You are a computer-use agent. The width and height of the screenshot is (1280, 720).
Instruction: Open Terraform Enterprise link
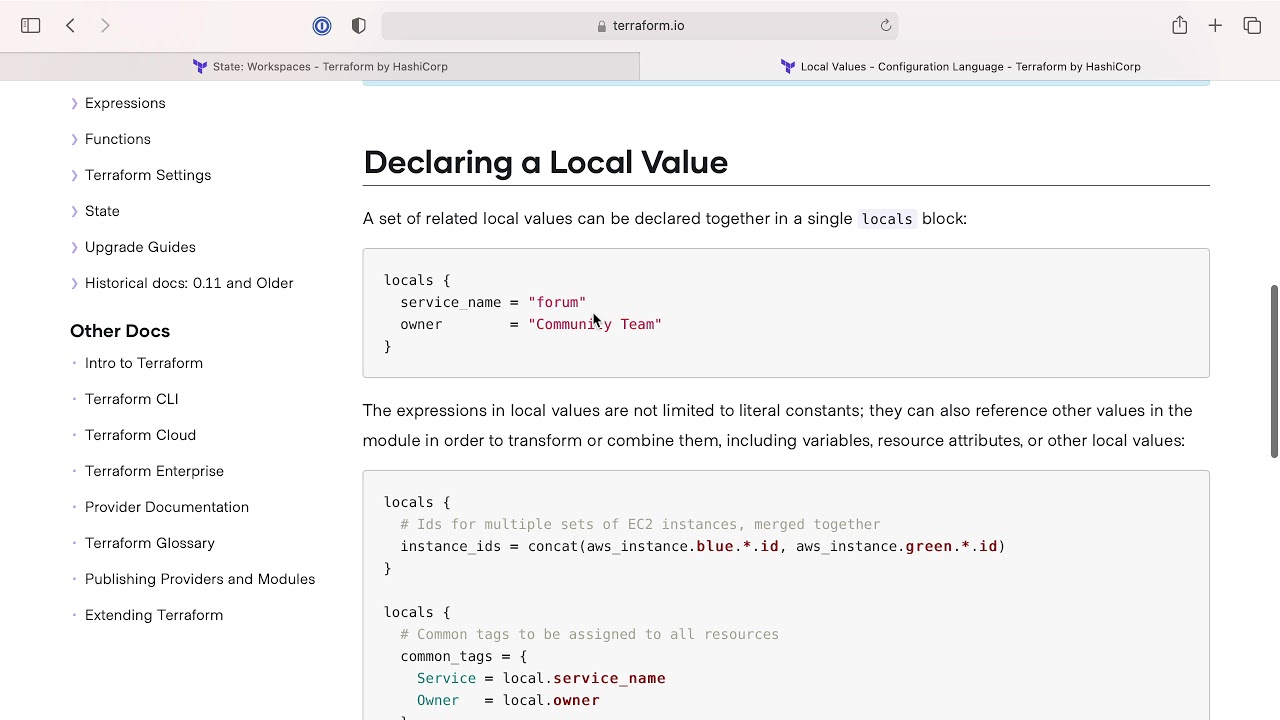click(x=154, y=471)
